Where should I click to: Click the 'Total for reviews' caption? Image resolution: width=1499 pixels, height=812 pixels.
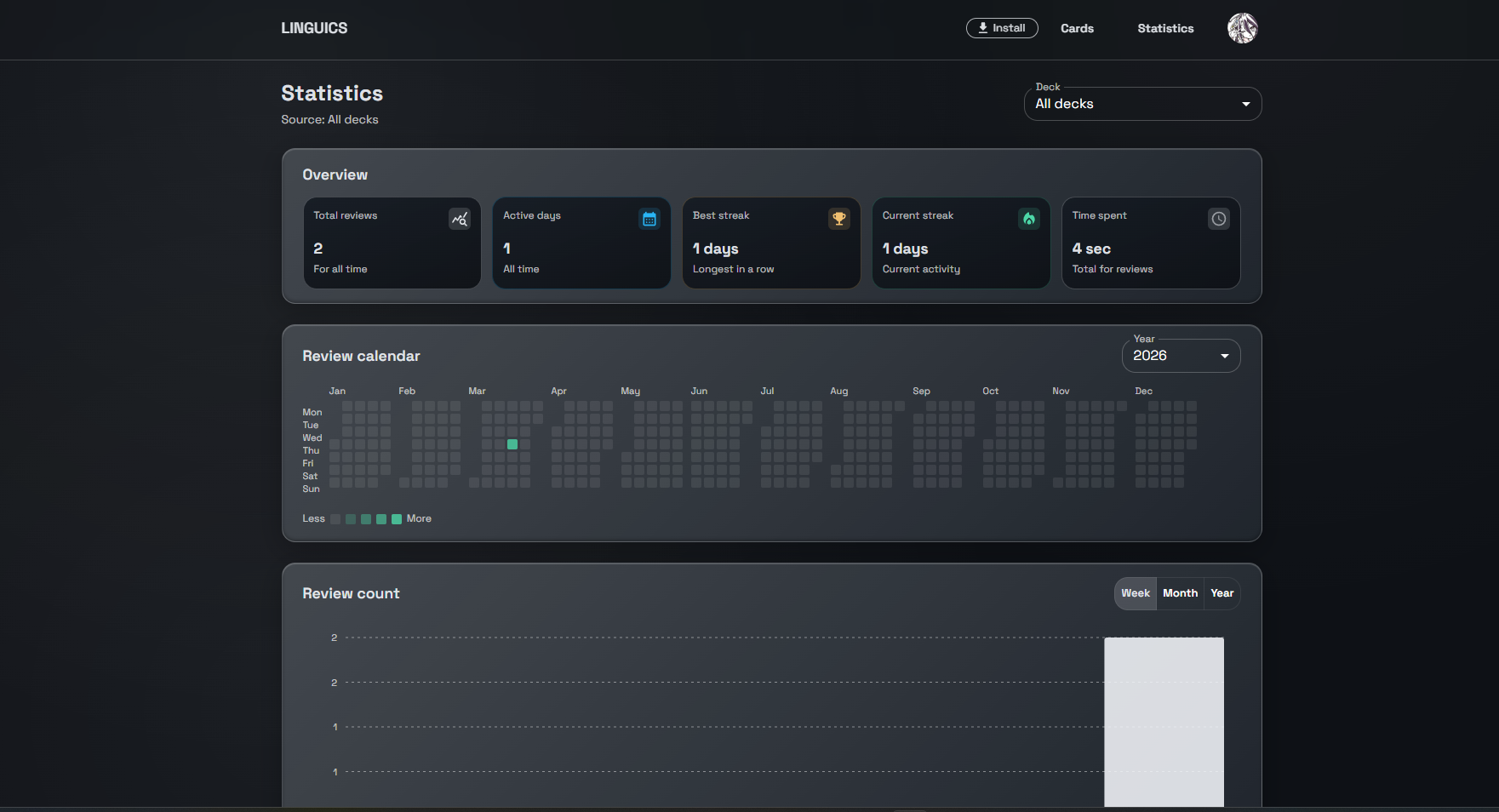pyautogui.click(x=1113, y=269)
